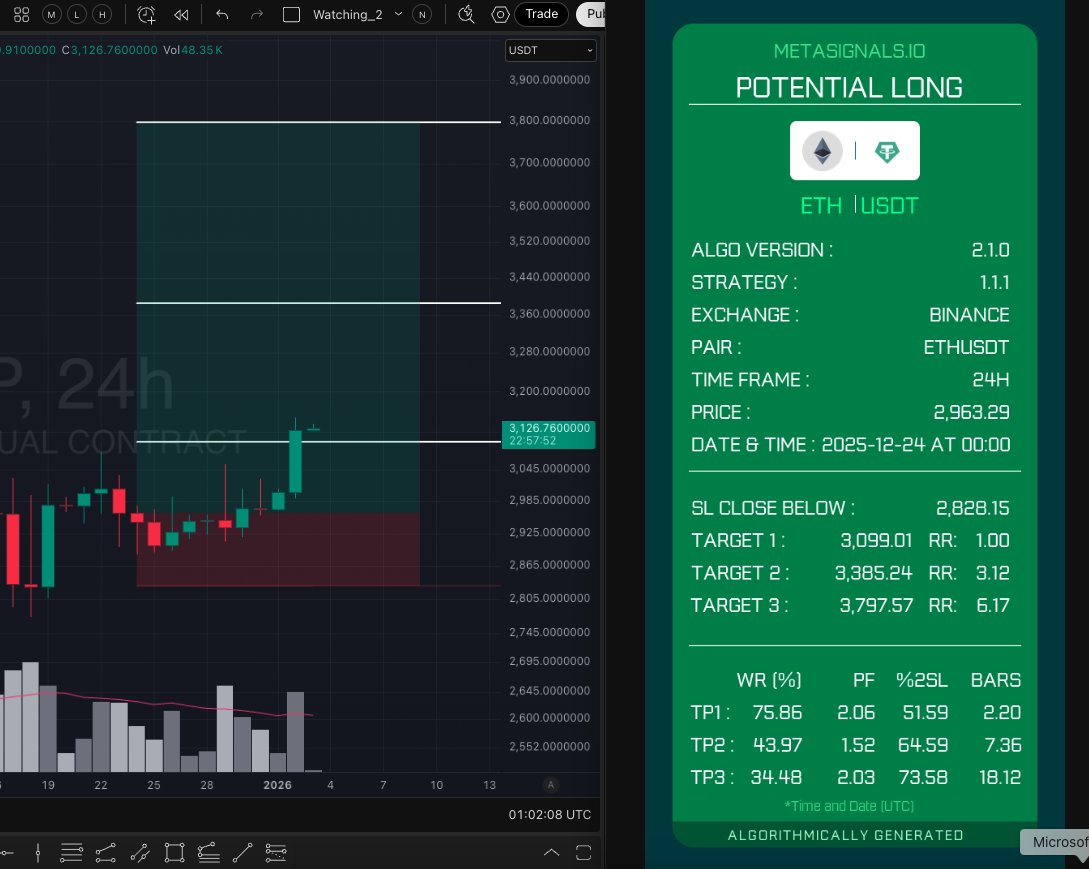Open the Watching_2 layout name
This screenshot has width=1089, height=869.
coord(347,15)
